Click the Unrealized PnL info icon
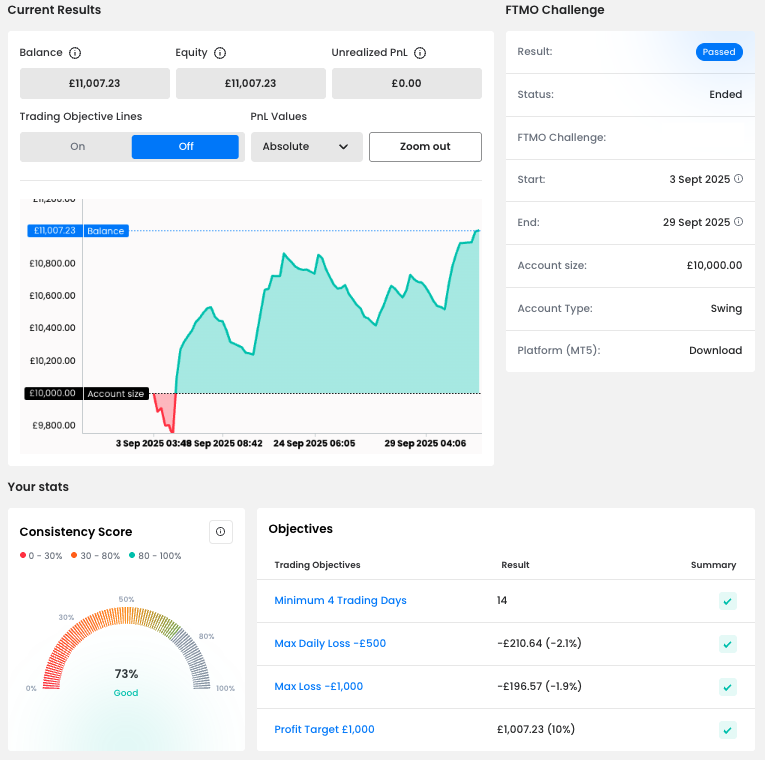Screen dimensions: 765x760 [420, 53]
